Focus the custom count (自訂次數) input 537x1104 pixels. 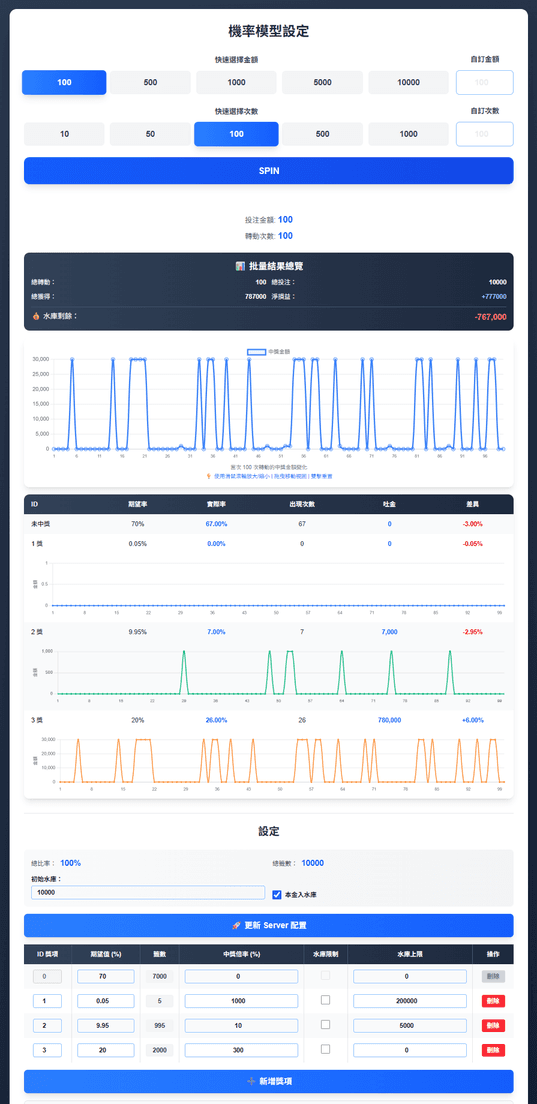[484, 134]
